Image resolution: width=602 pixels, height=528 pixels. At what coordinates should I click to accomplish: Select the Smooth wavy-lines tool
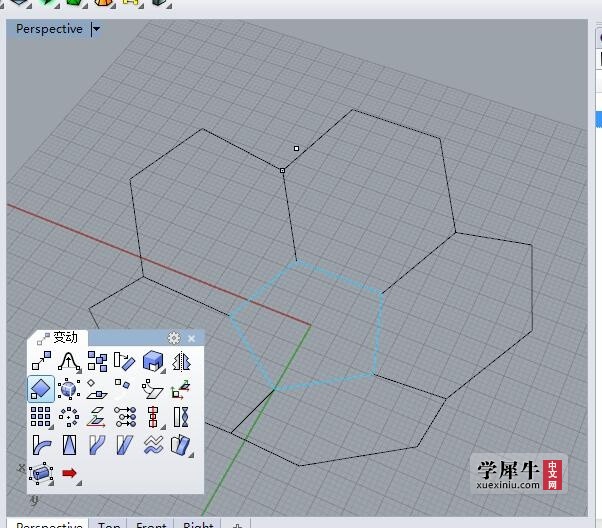tap(153, 445)
